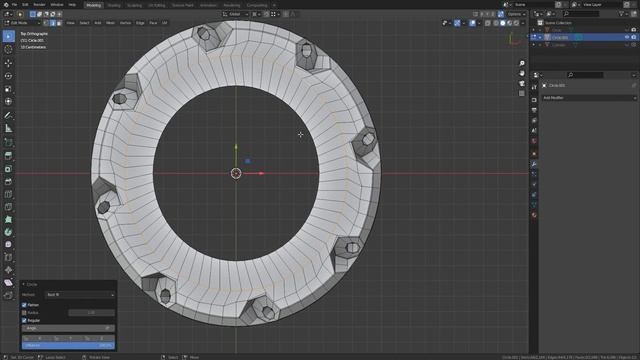Click the Radius value field
Viewport: 640px width, 360px height.
(x=91, y=313)
